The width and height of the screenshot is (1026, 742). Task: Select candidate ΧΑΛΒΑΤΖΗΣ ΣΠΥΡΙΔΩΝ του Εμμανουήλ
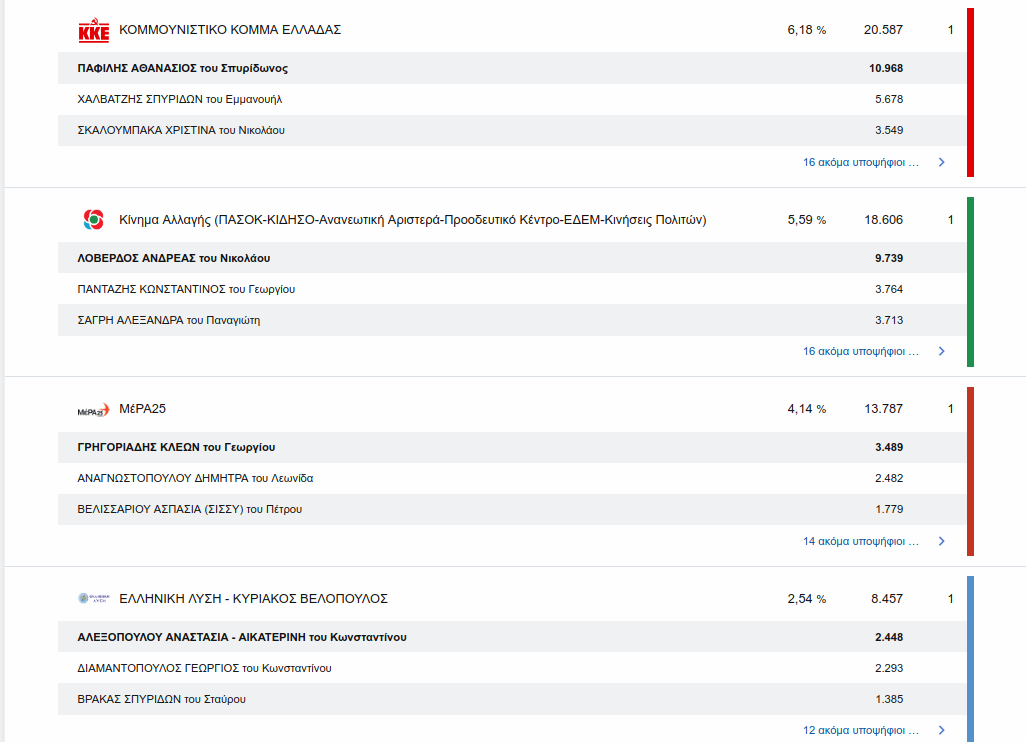click(180, 99)
